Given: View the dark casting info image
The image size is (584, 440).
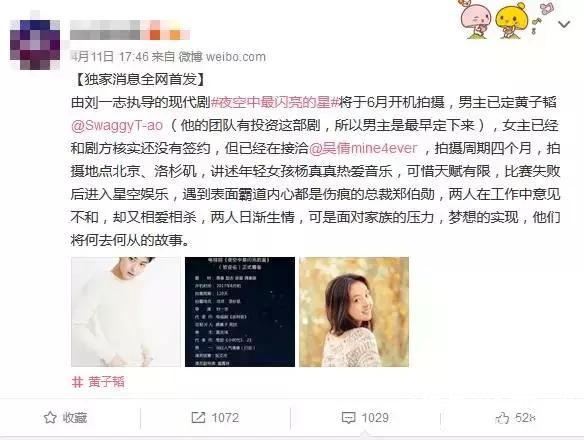Looking at the screenshot, I should click(240, 312).
